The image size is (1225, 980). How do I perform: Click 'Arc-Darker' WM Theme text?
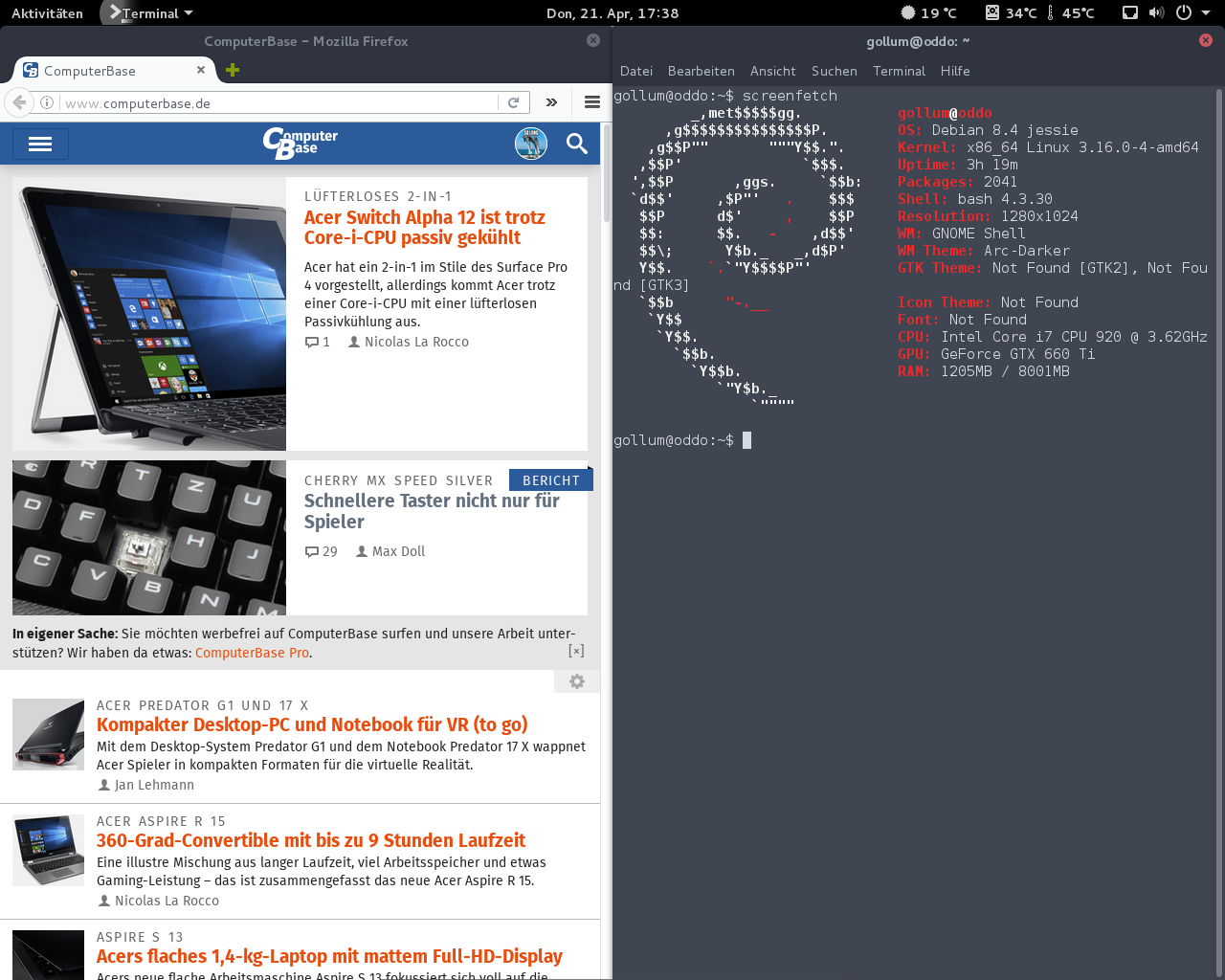(x=1027, y=251)
